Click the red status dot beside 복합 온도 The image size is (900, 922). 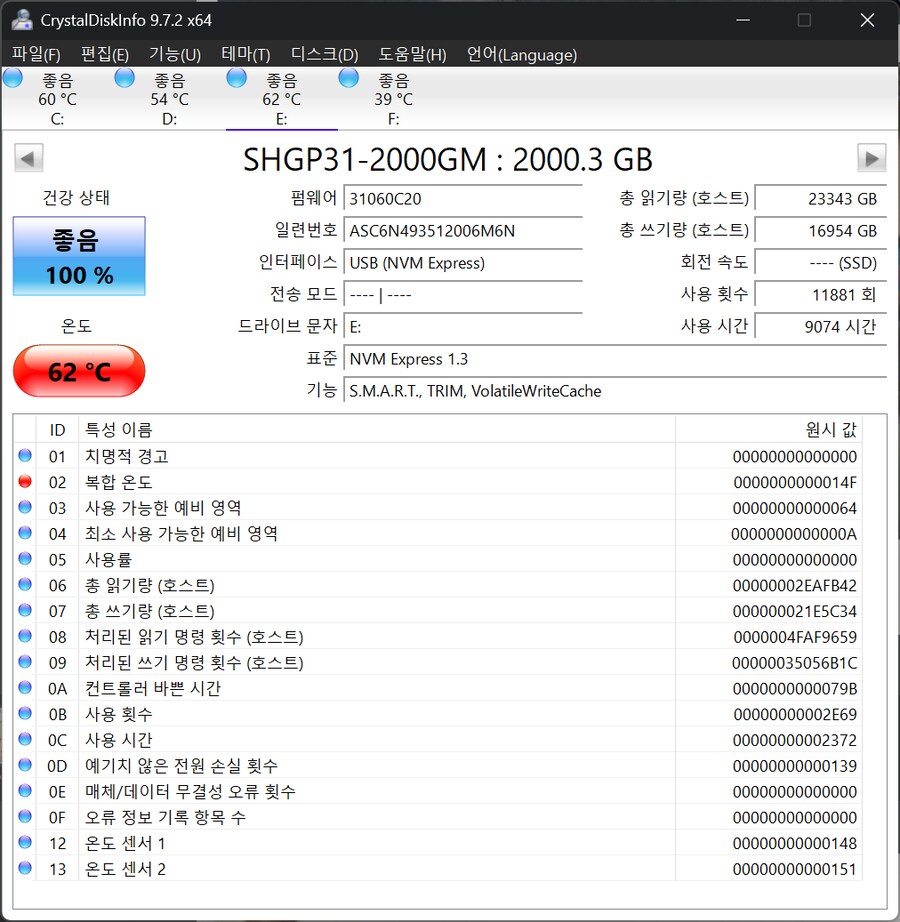(x=24, y=482)
